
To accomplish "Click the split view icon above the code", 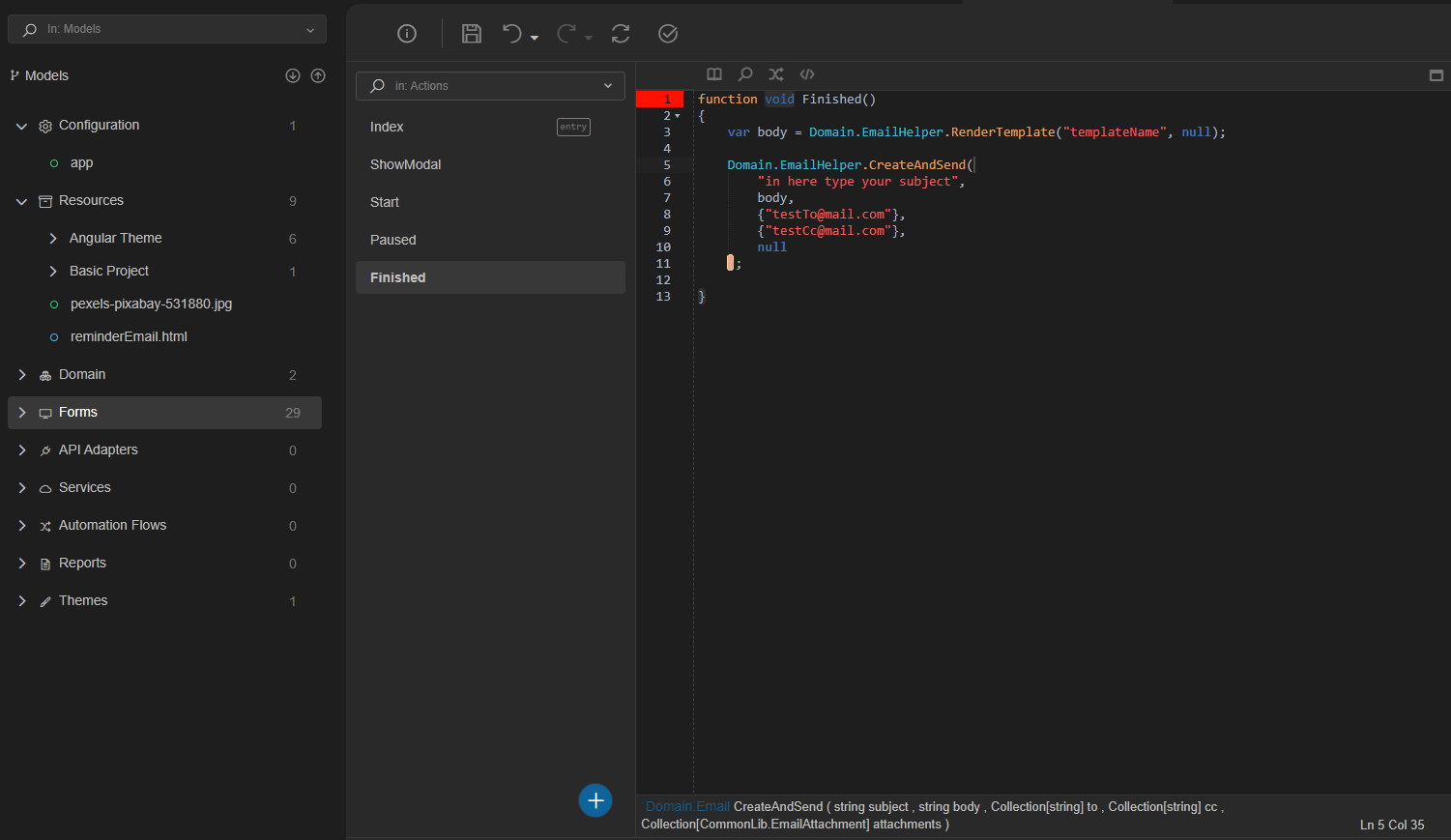I will pyautogui.click(x=713, y=73).
